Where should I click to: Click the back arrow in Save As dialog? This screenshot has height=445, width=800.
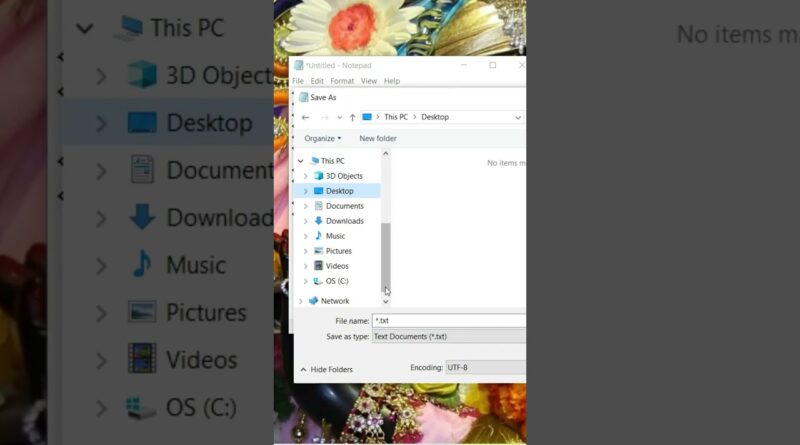coord(305,117)
